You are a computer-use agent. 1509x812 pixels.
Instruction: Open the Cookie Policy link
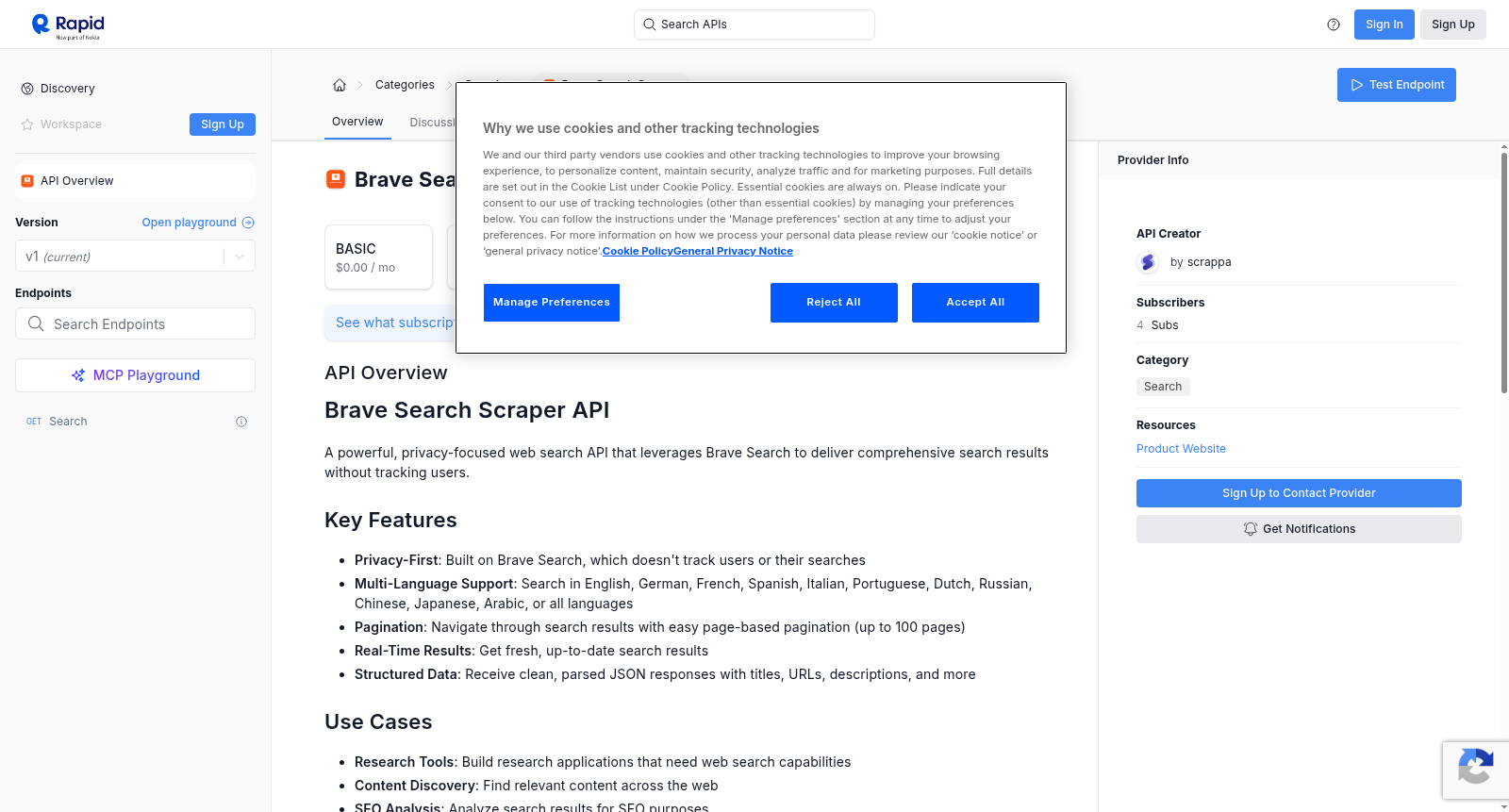tap(638, 251)
